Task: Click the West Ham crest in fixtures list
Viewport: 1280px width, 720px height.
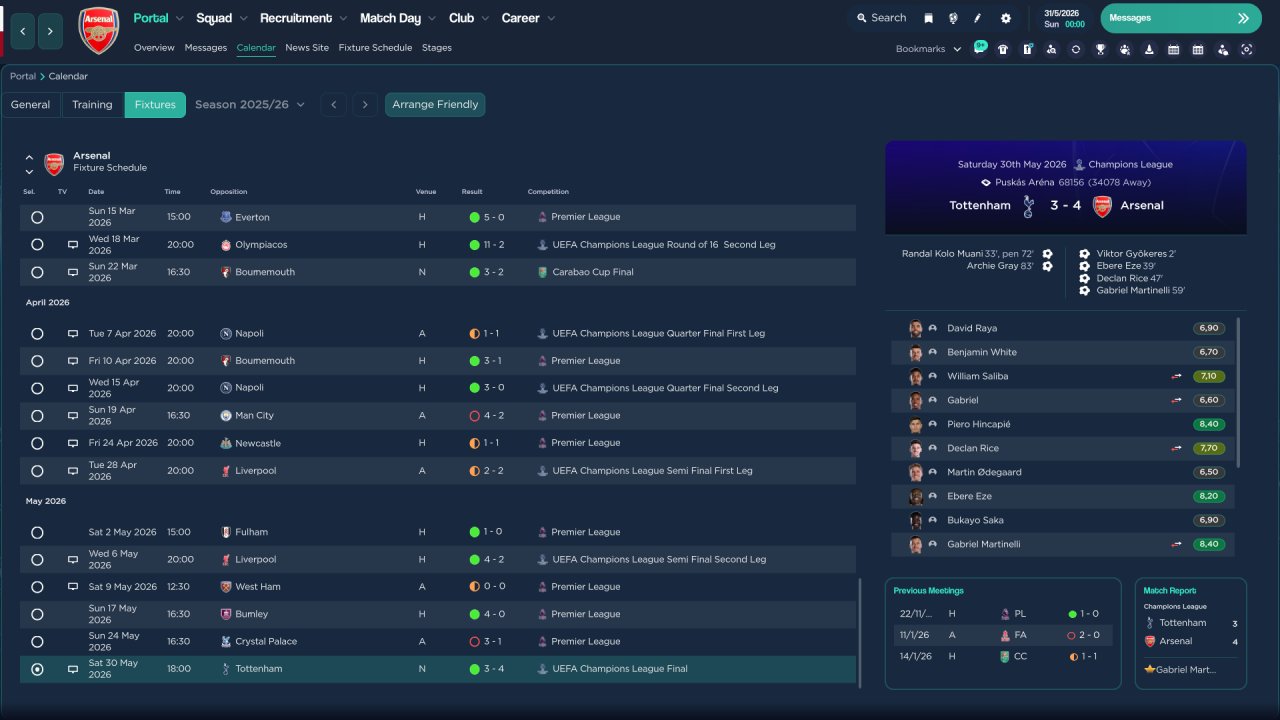Action: coord(226,587)
